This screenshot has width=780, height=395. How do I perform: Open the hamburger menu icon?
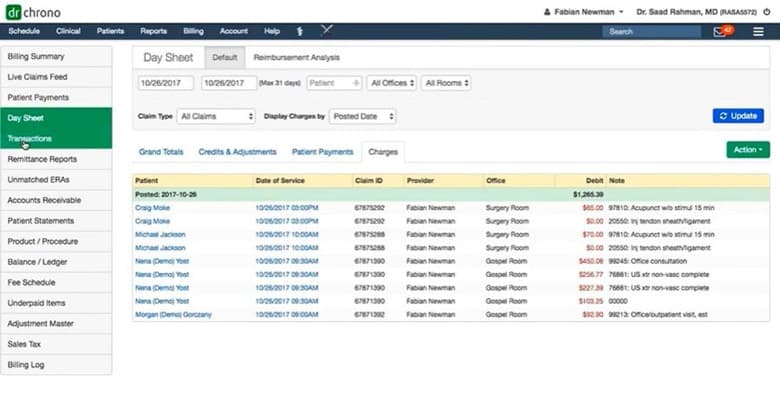758,32
